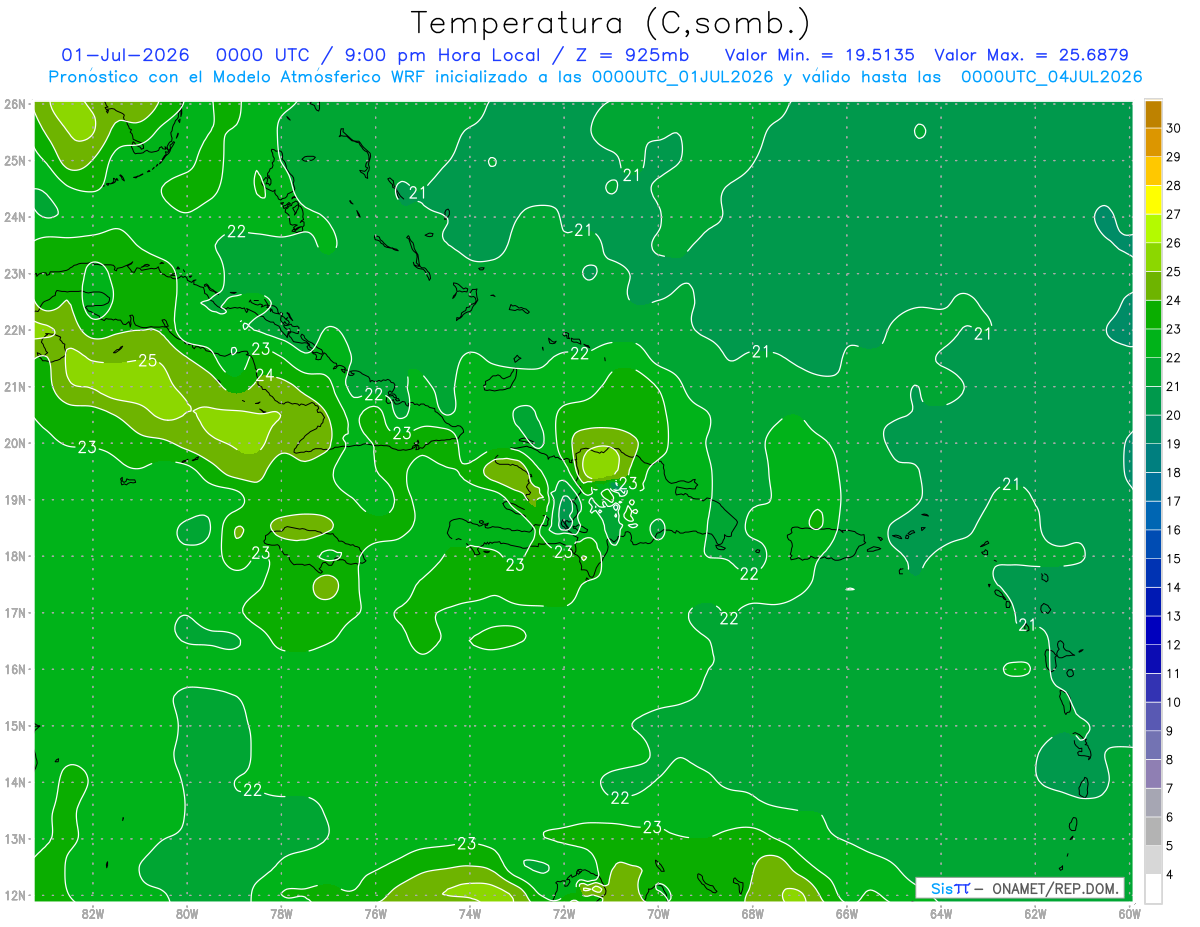Click the legend value "4" on color bar

(1170, 874)
